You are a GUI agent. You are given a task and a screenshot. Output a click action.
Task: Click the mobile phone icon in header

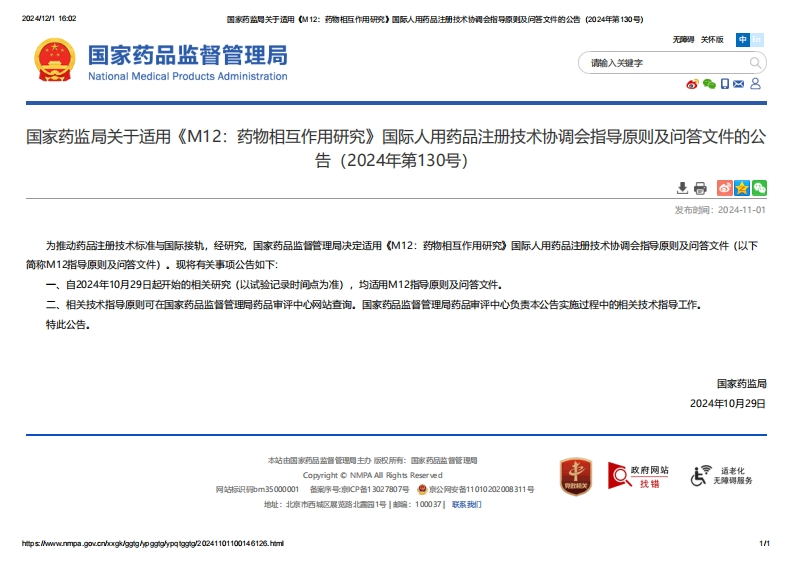[725, 84]
